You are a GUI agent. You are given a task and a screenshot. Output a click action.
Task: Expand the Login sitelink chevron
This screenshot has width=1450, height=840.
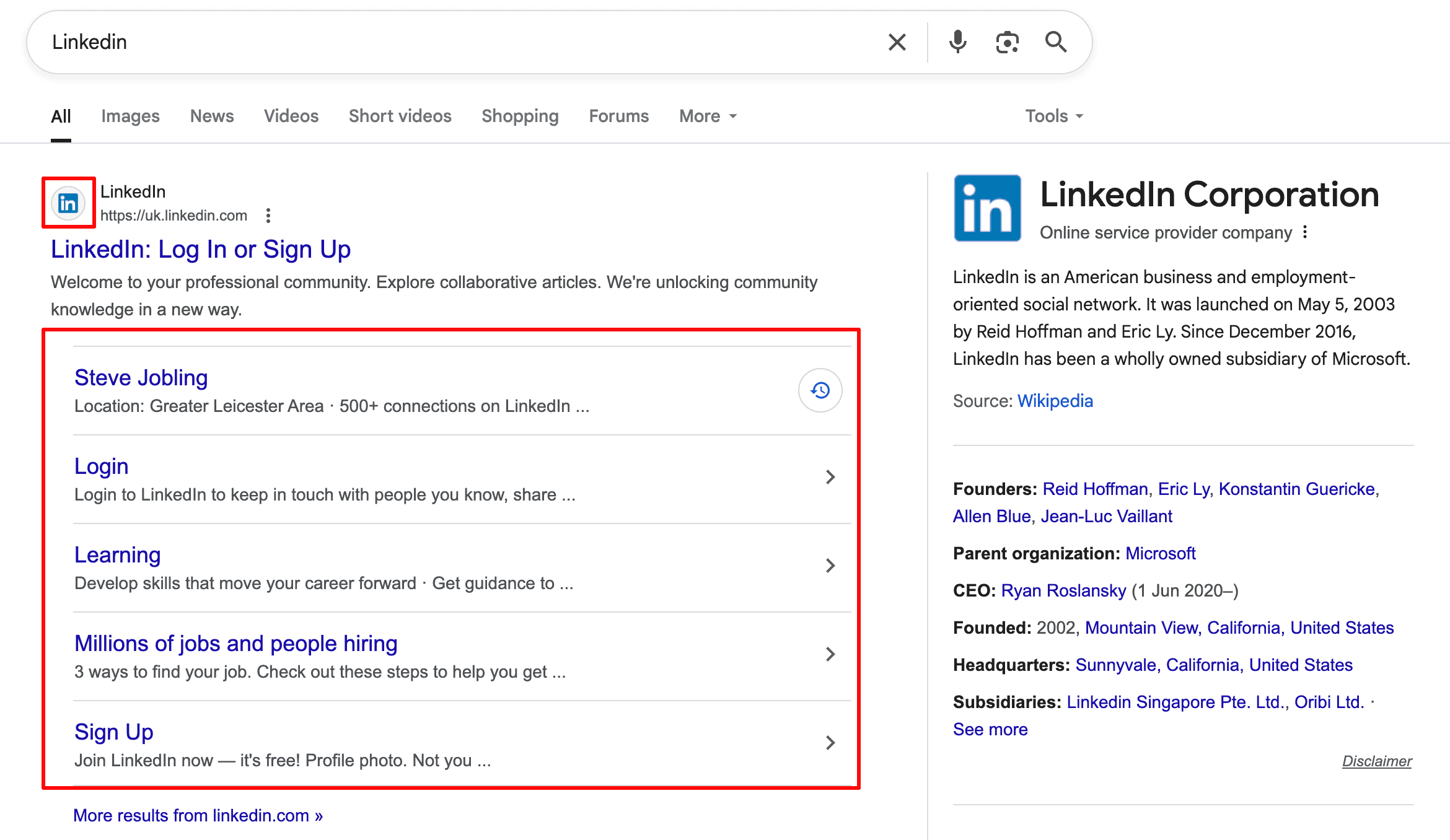click(x=830, y=477)
